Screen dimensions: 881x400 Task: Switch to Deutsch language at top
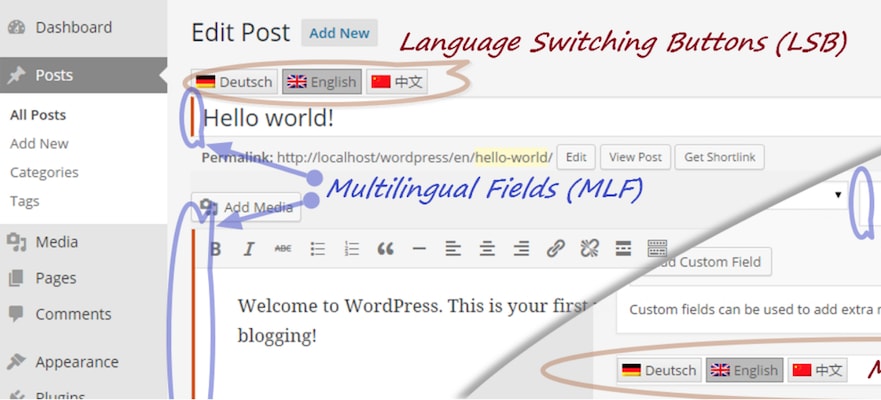[235, 82]
